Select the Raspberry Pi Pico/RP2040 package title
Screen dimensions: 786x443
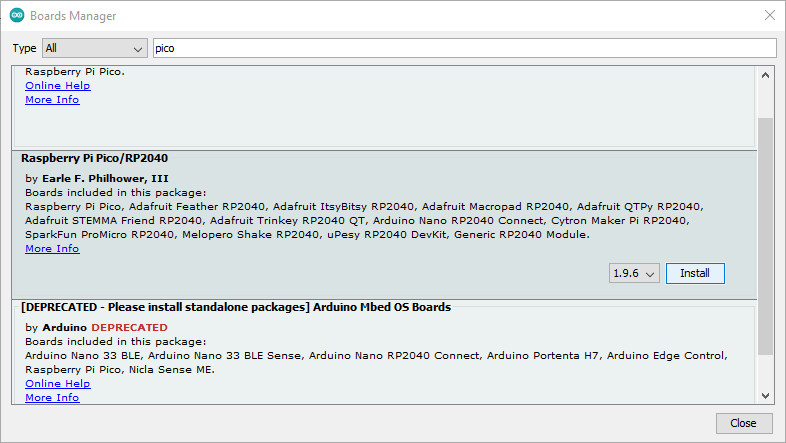click(x=95, y=158)
